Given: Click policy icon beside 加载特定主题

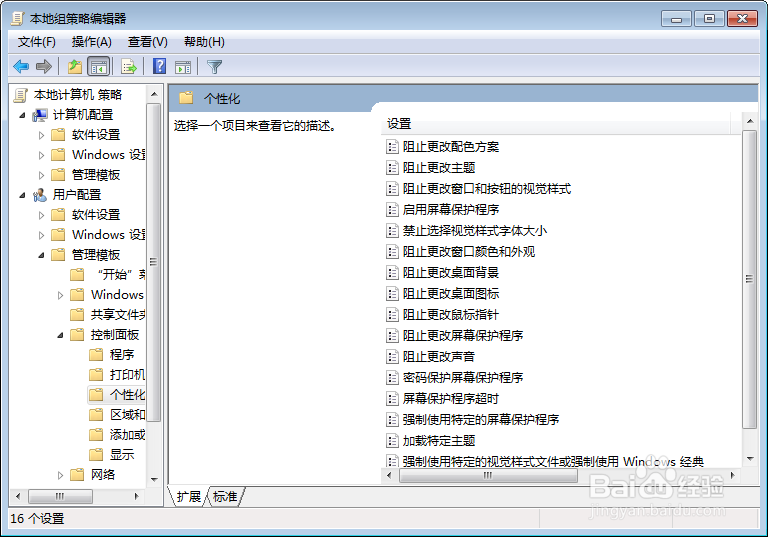Looking at the screenshot, I should (392, 440).
